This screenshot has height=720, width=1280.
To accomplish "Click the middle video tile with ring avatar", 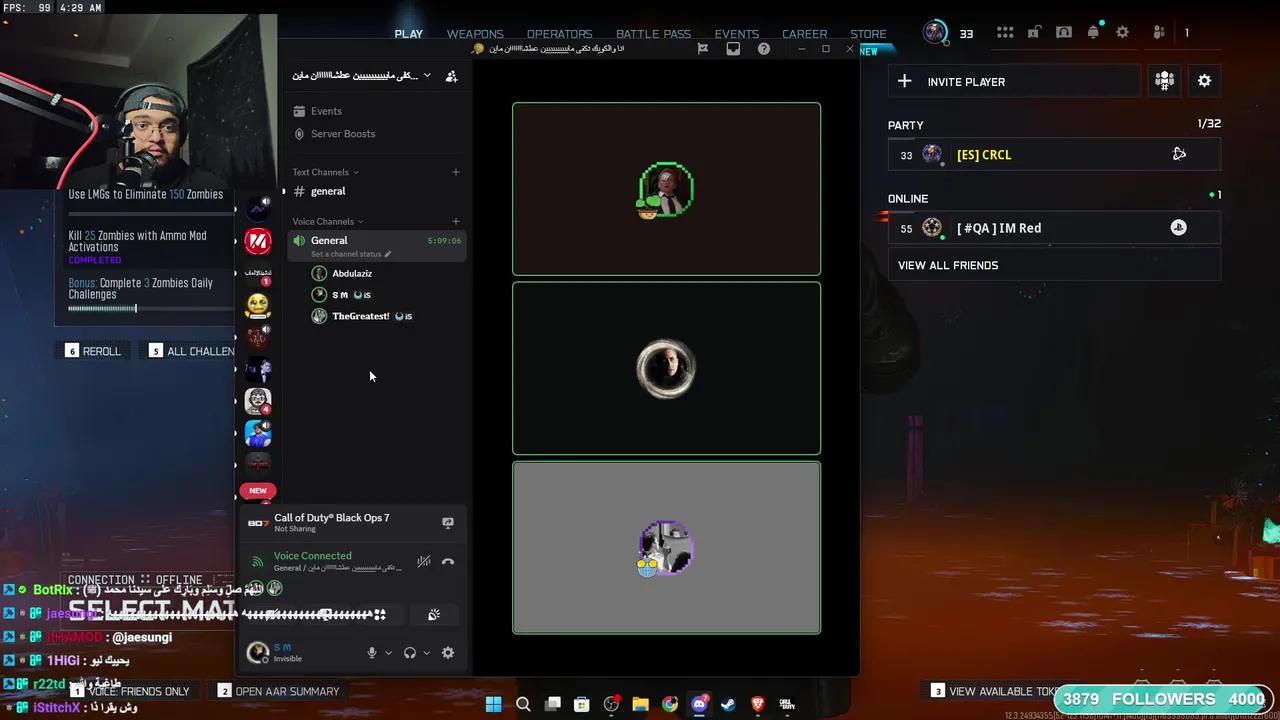I will (x=666, y=369).
